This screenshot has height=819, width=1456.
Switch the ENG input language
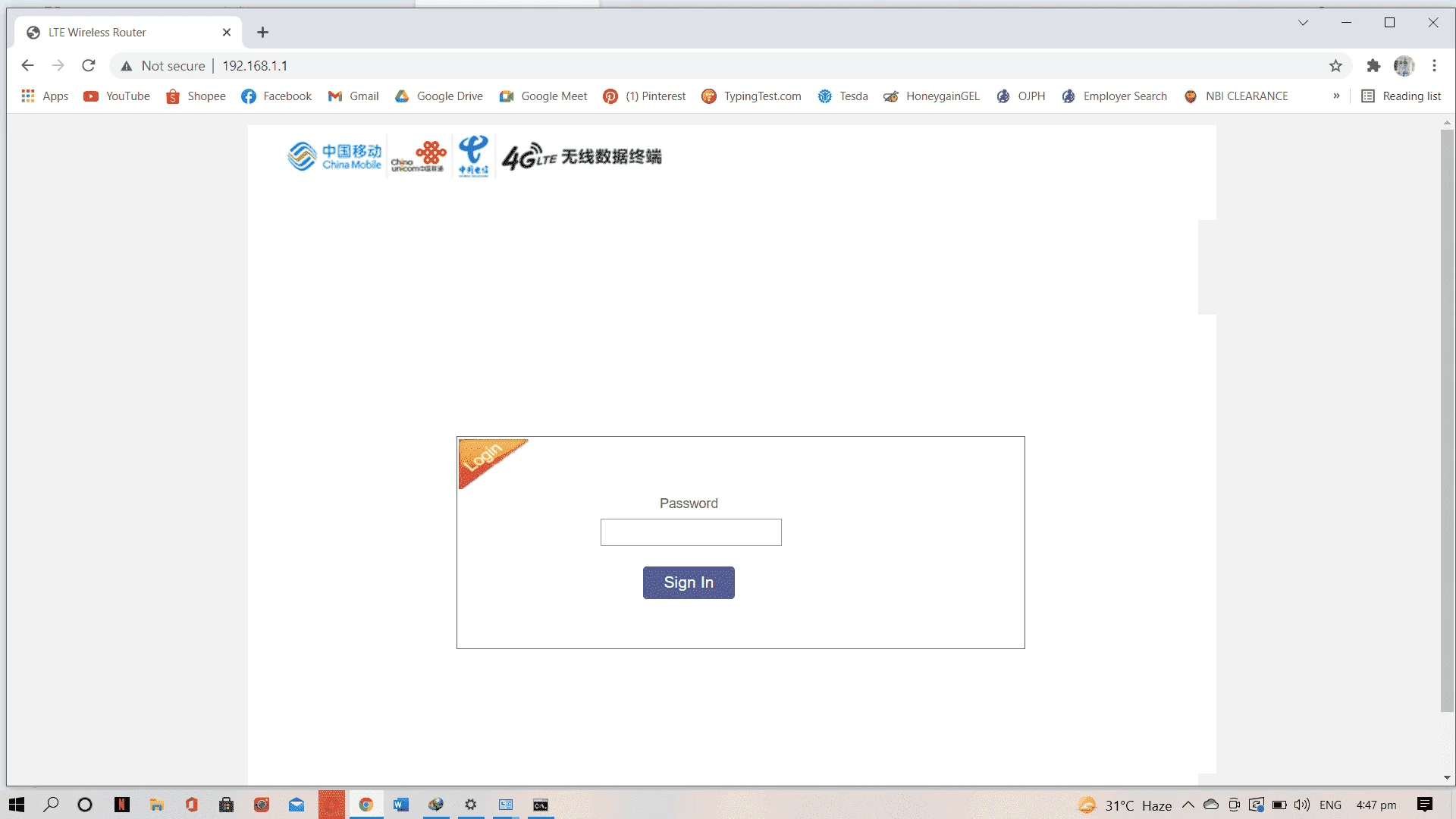(1330, 805)
